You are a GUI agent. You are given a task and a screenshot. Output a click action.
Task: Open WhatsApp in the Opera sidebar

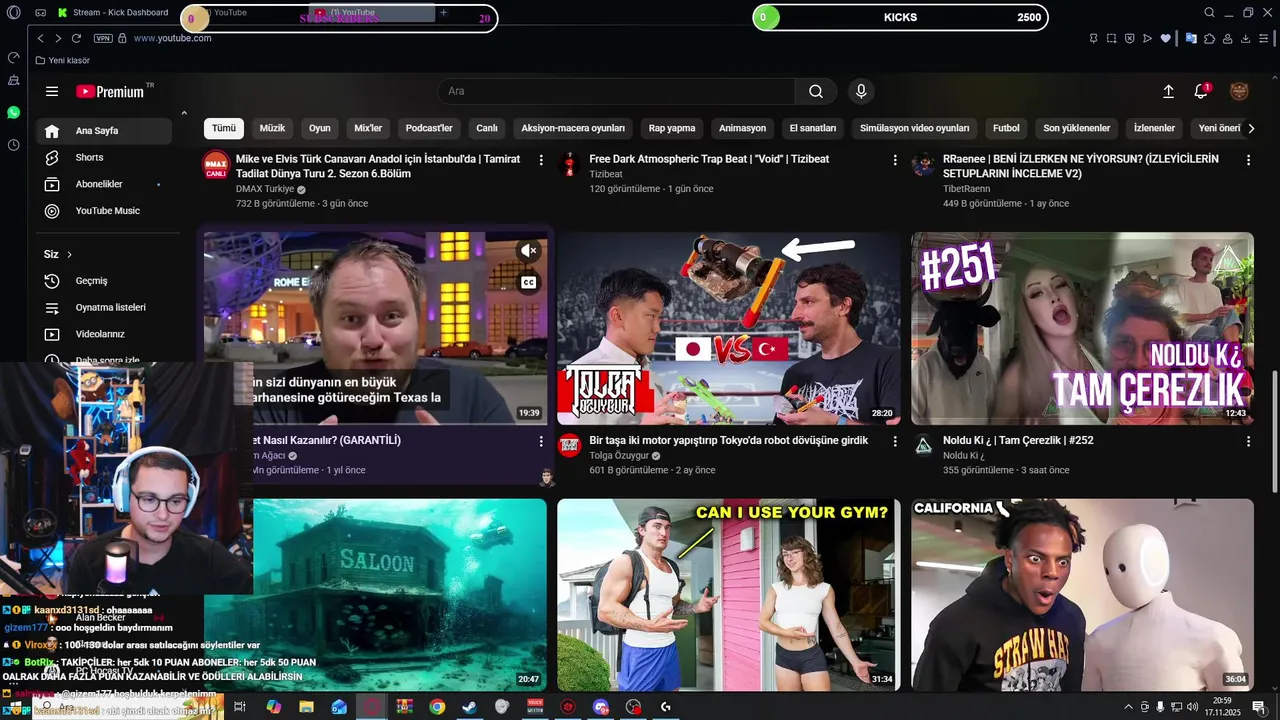[13, 113]
